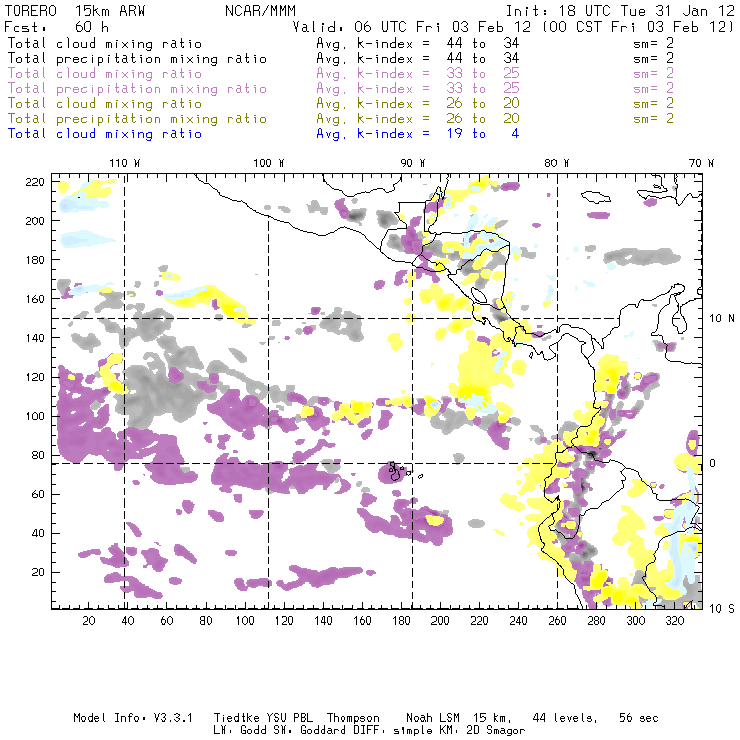
Task: Click the blue 'Avg. k-index = 19 to 4' text
Action: click(x=418, y=134)
